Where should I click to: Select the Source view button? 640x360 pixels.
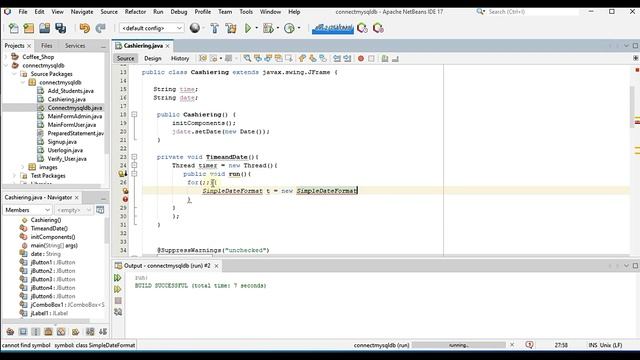point(125,58)
